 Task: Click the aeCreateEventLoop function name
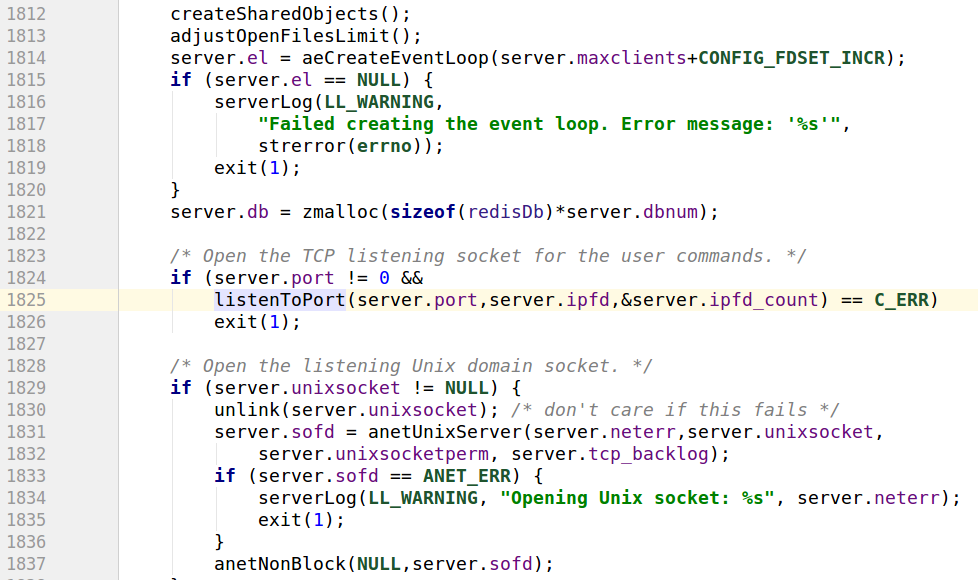point(395,58)
